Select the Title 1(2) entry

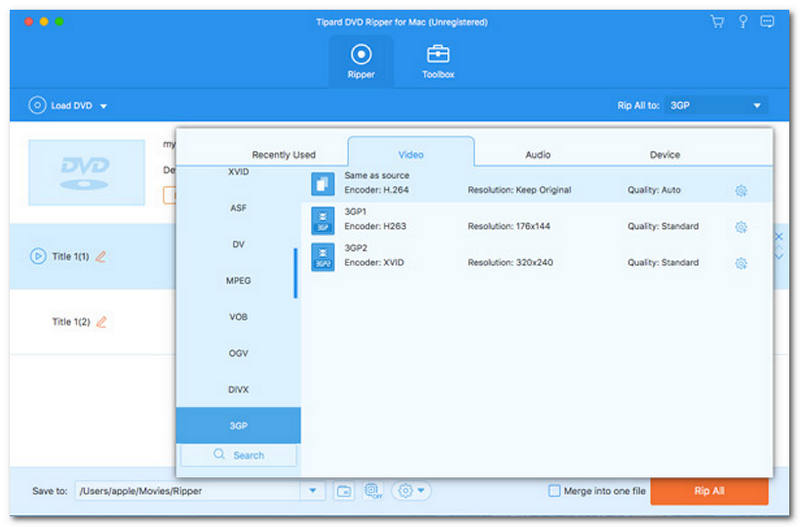71,322
